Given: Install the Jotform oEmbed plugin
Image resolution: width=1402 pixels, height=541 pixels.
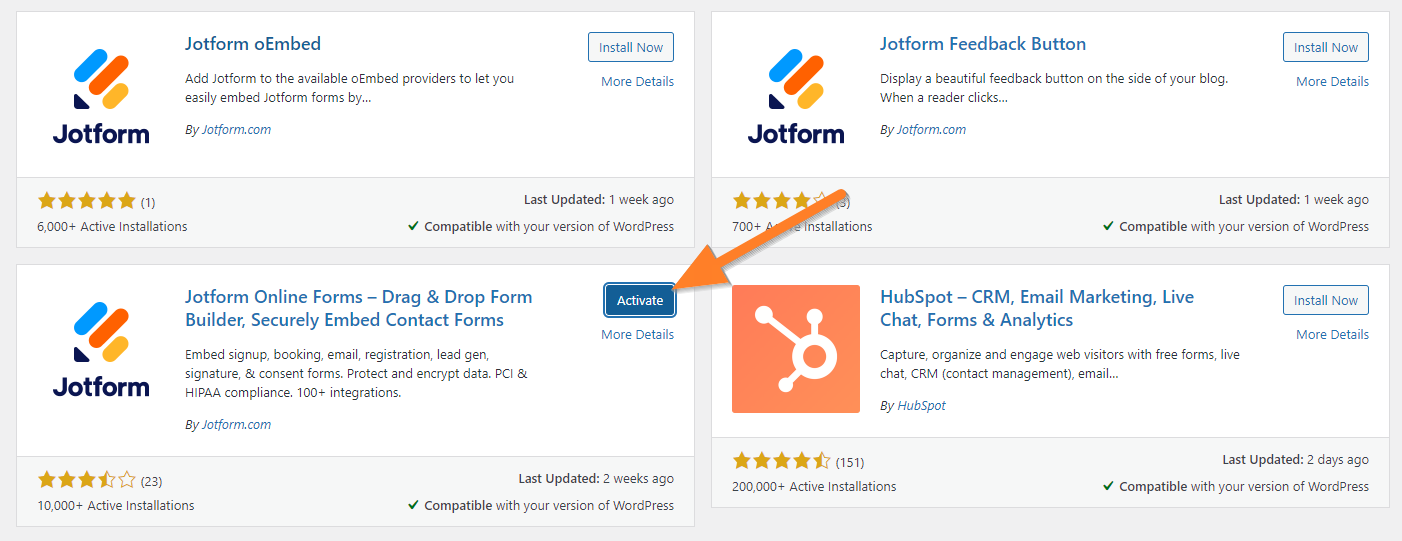Looking at the screenshot, I should 631,47.
